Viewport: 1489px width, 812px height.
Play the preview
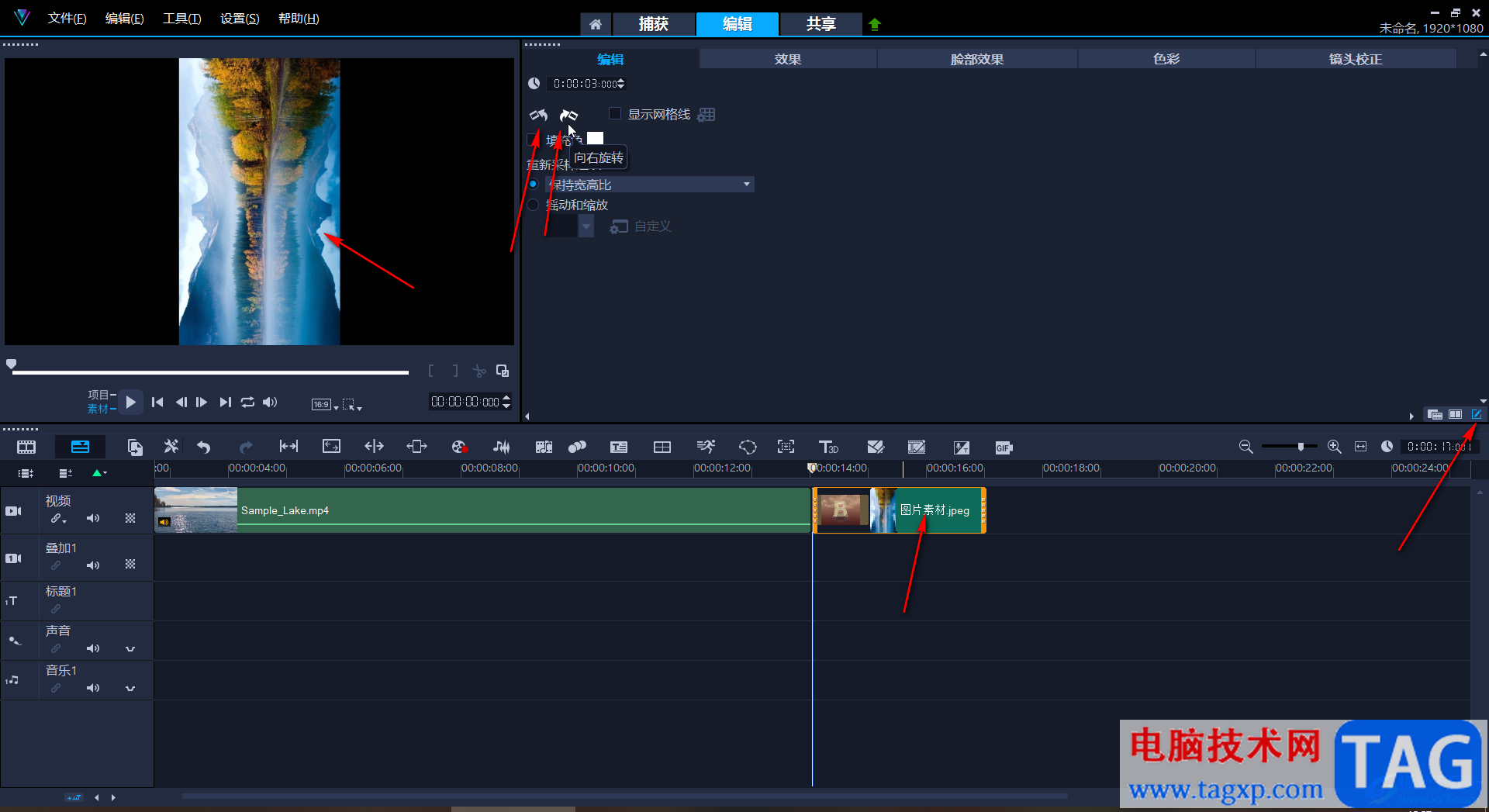click(x=130, y=402)
